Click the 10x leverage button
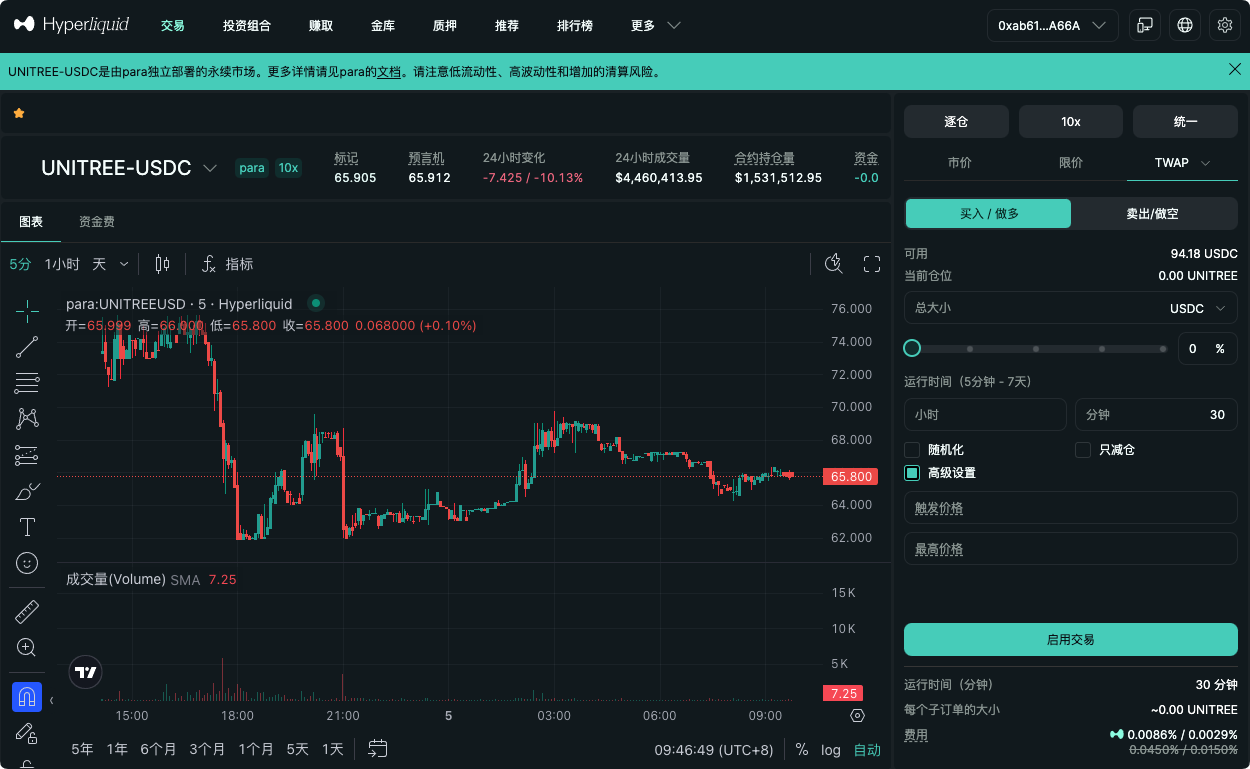This screenshot has height=769, width=1250. 1071,121
